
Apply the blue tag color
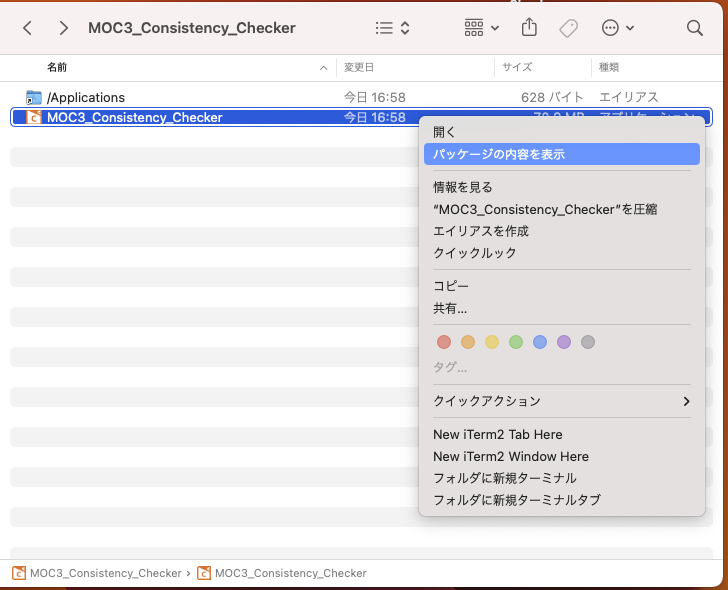tap(540, 342)
